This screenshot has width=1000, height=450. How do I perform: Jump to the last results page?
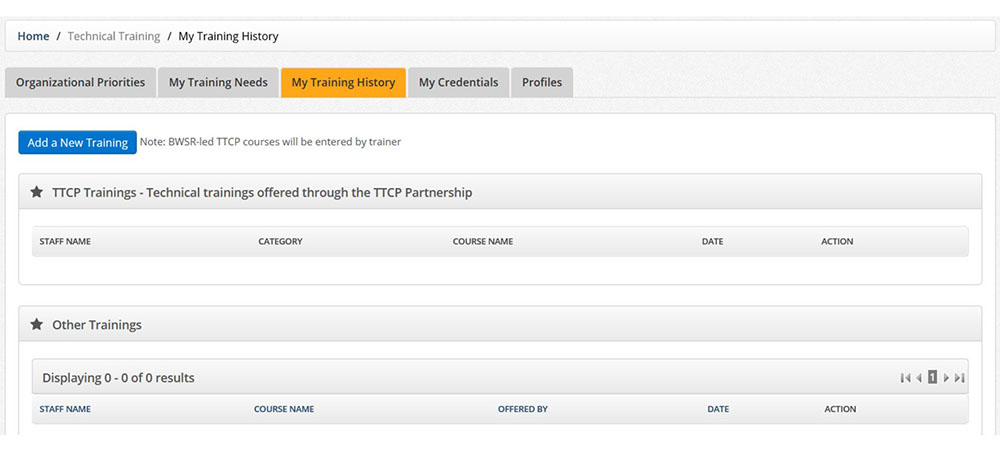[x=960, y=378]
